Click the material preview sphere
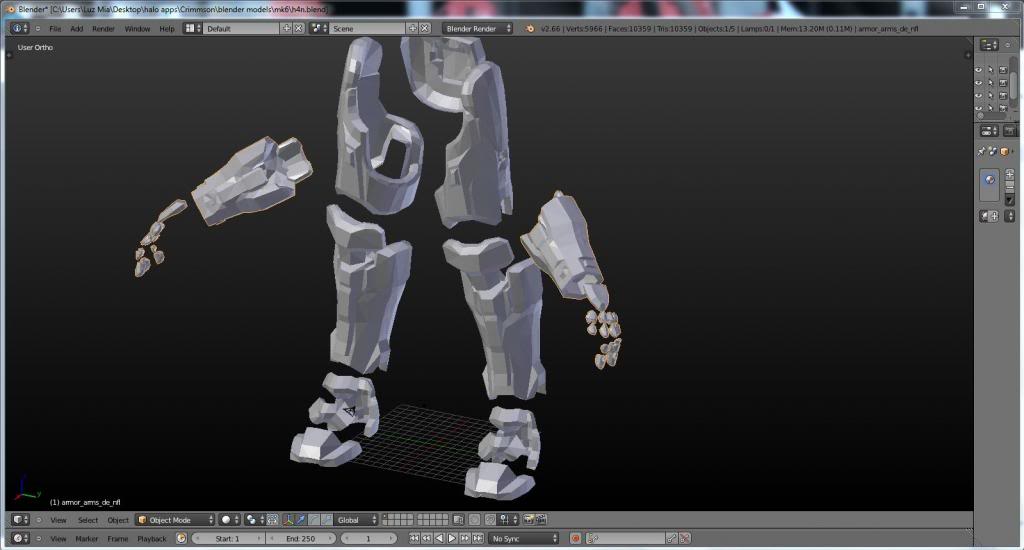 click(989, 180)
